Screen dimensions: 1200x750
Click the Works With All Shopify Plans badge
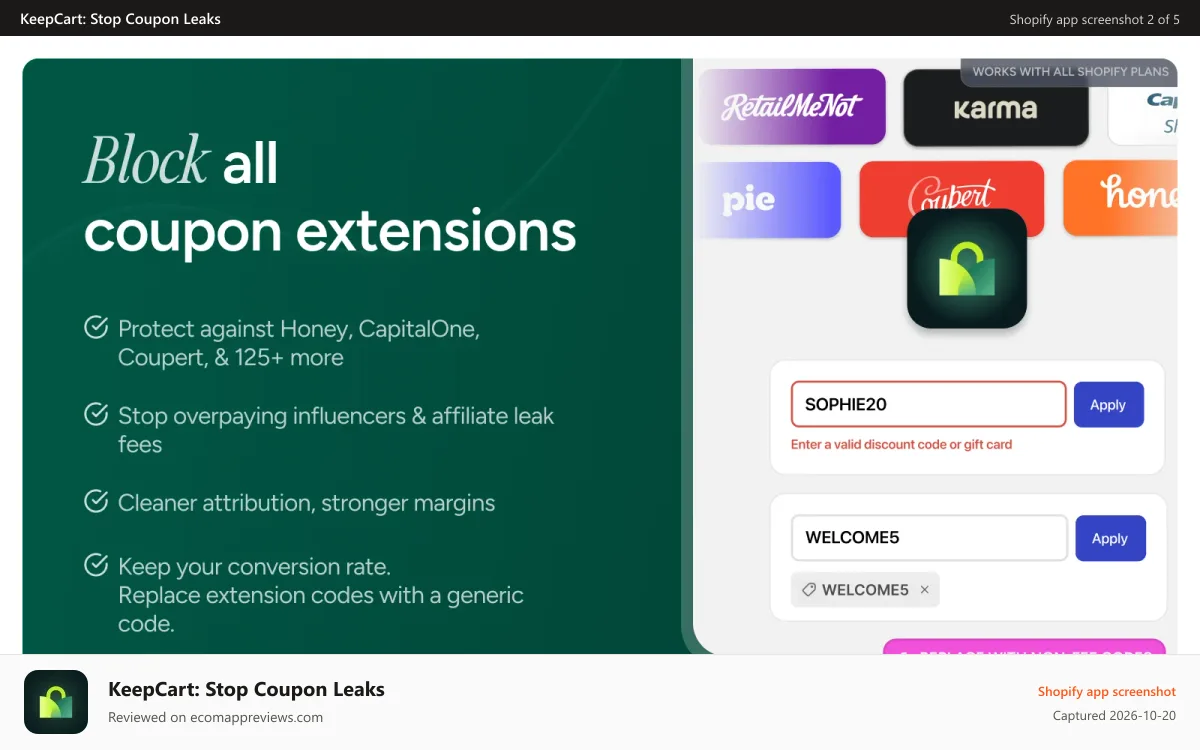[x=1069, y=71]
